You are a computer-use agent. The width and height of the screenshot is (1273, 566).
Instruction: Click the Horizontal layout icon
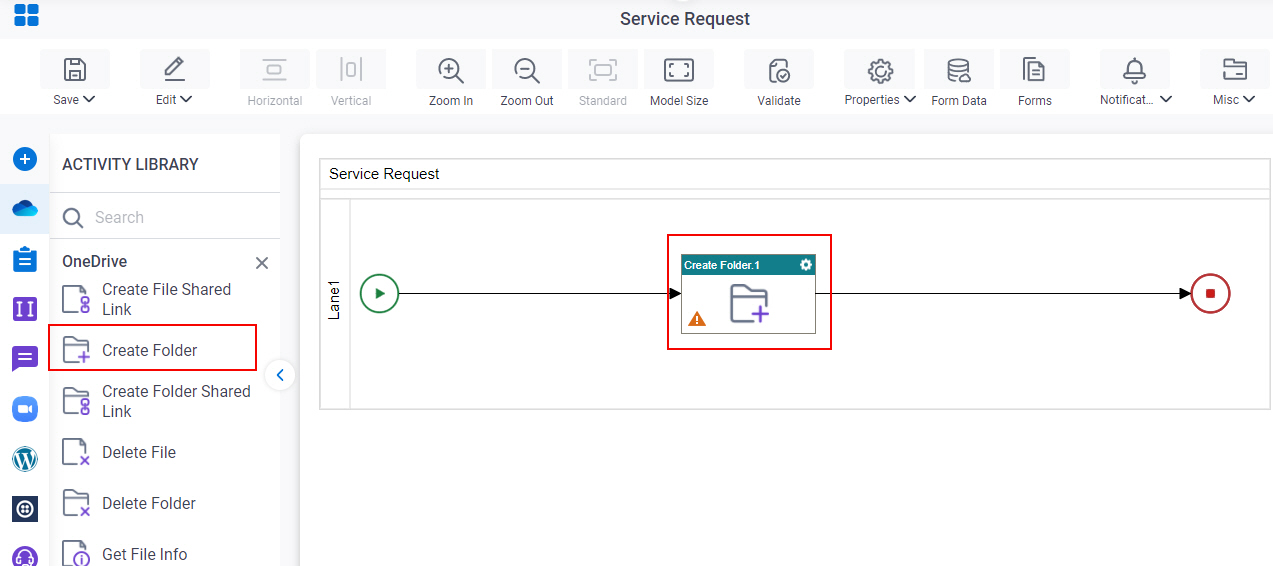[x=274, y=69]
